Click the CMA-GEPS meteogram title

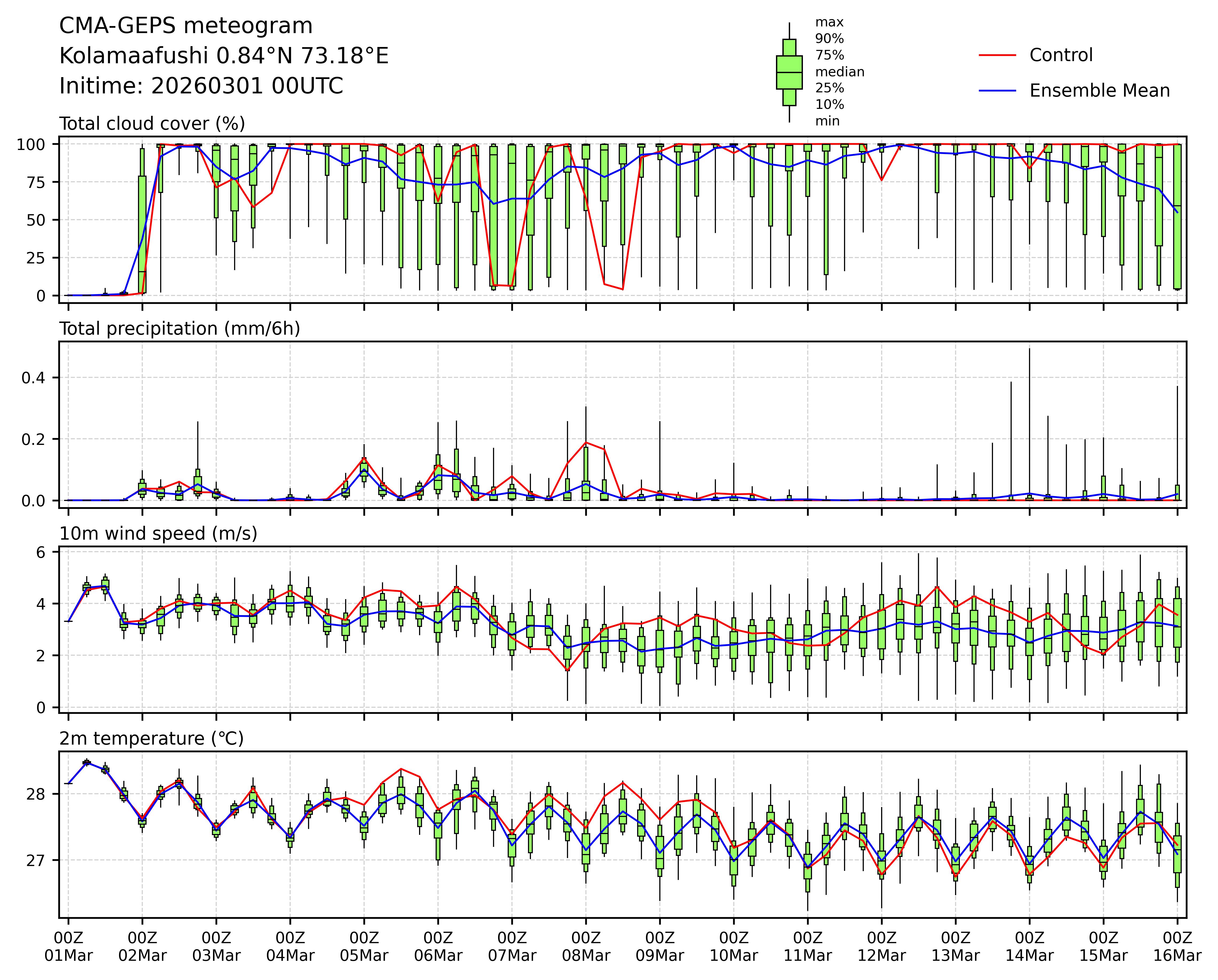[186, 26]
